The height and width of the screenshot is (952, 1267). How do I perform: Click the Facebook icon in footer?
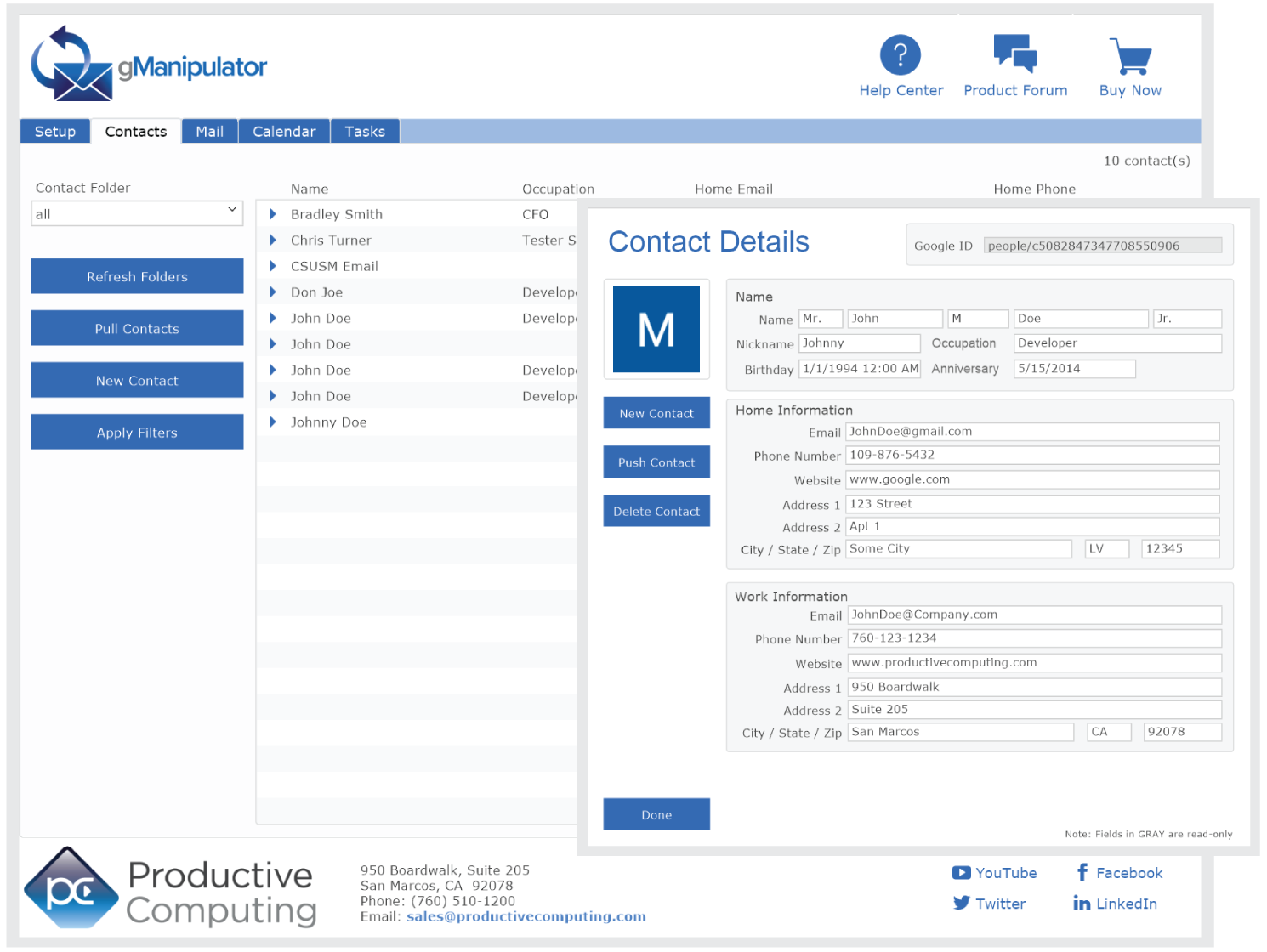tap(1082, 872)
